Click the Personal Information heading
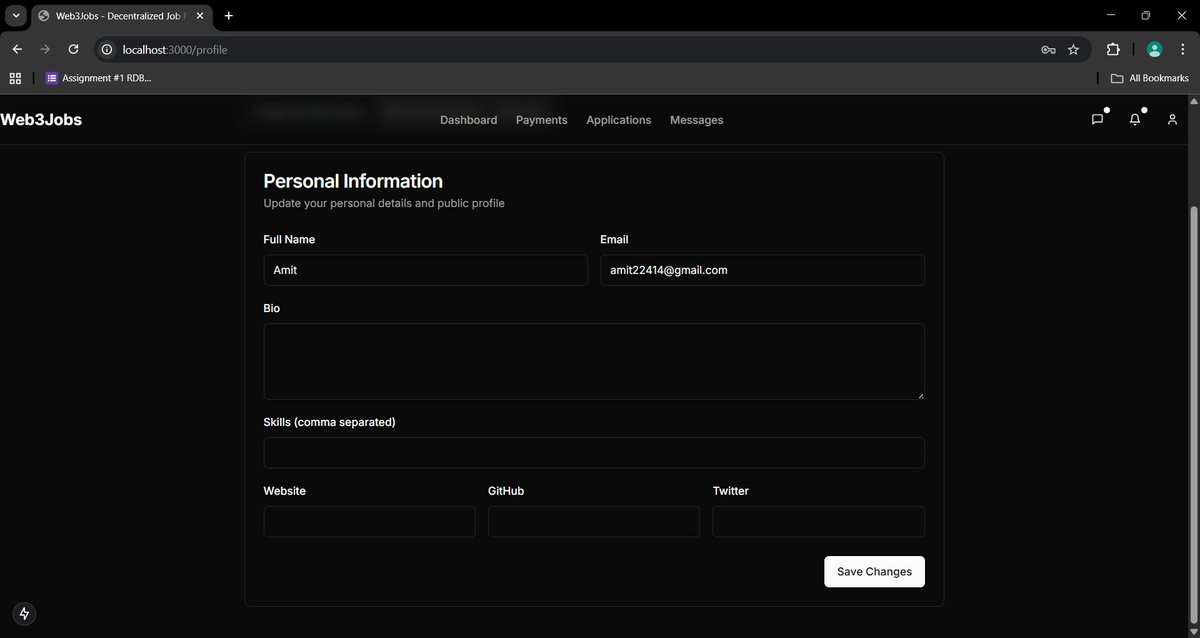The width and height of the screenshot is (1200, 638). pos(353,181)
